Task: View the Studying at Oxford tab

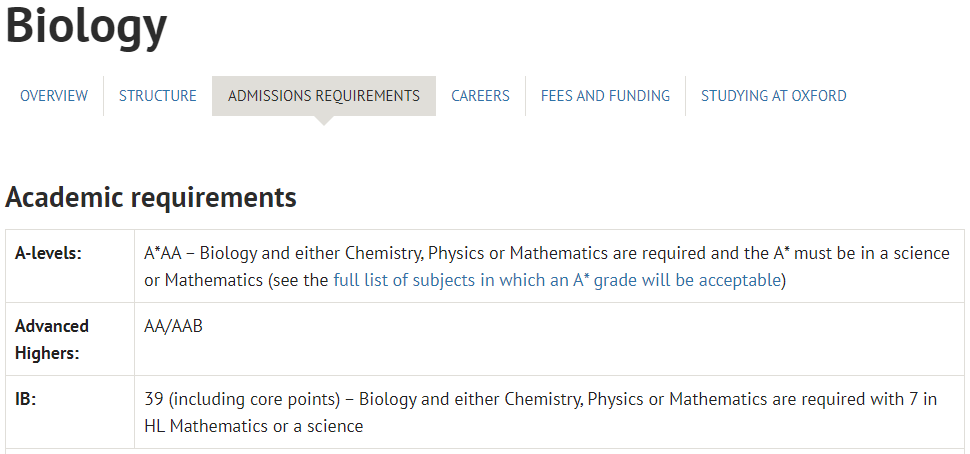Action: click(773, 96)
